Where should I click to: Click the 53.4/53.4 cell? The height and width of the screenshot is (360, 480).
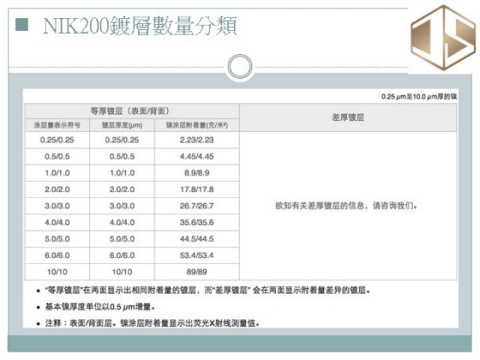pyautogui.click(x=197, y=255)
